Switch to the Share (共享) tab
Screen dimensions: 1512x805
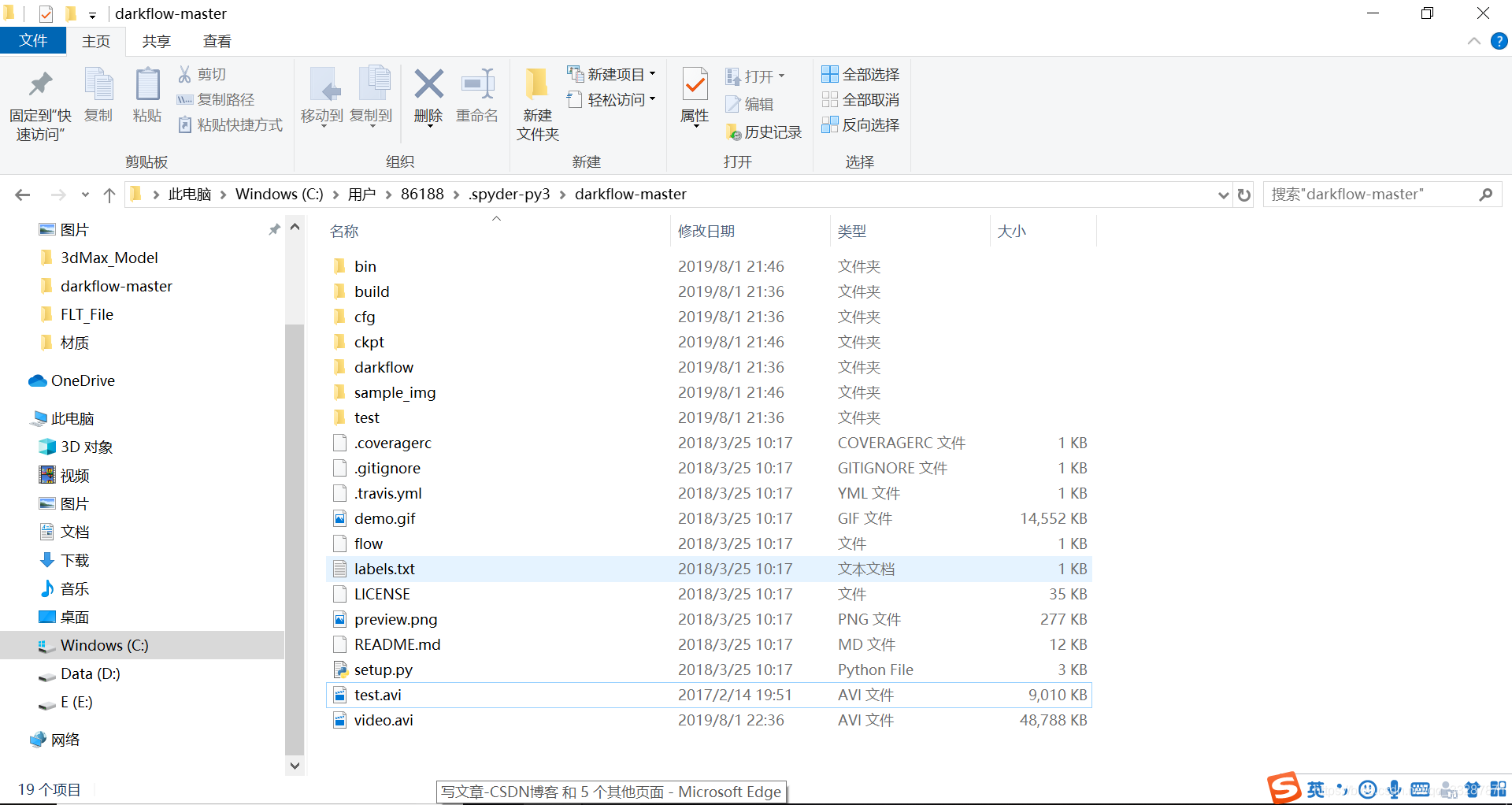click(x=156, y=41)
